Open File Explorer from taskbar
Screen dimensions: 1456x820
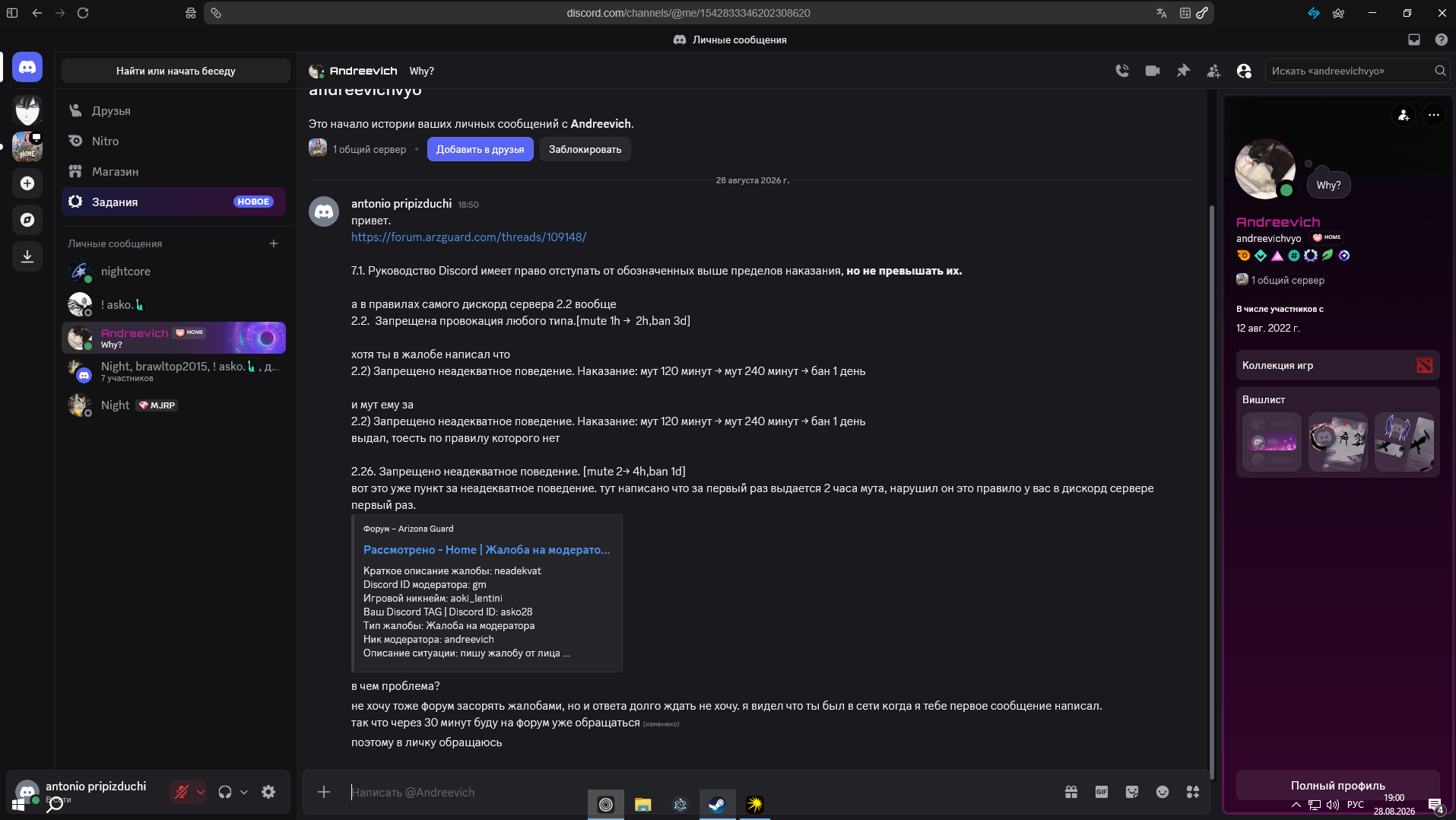[642, 804]
